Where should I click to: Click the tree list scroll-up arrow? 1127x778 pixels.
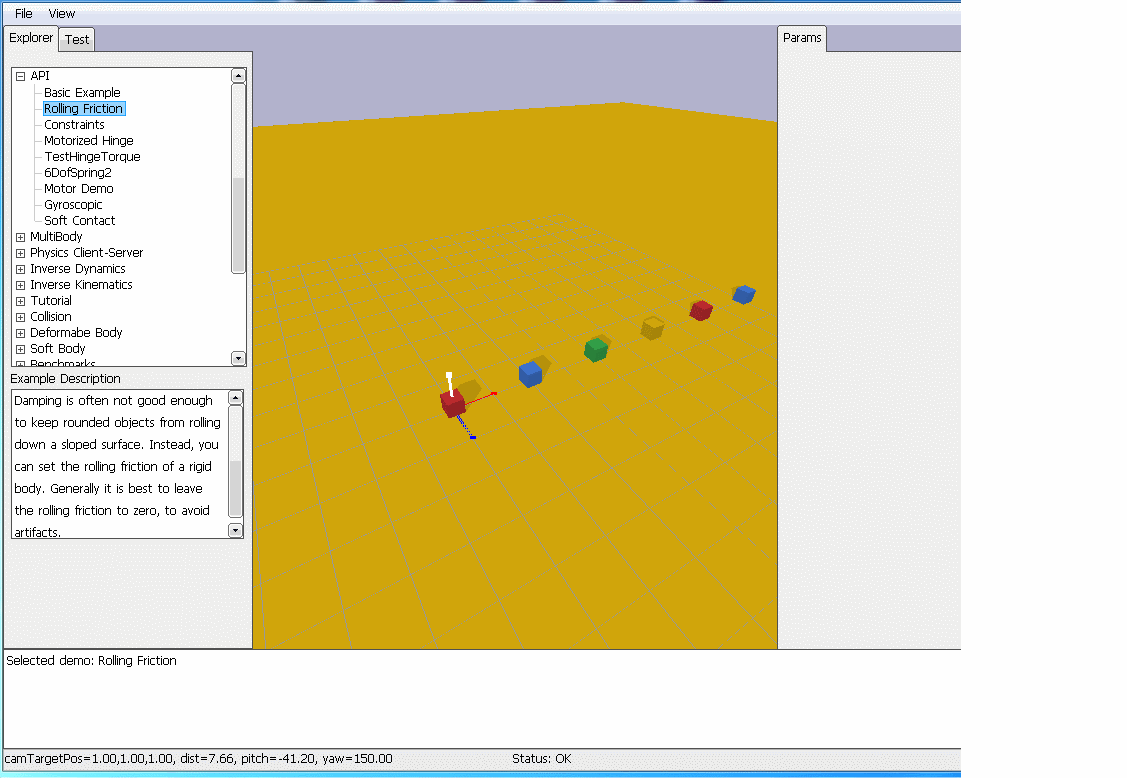(239, 75)
